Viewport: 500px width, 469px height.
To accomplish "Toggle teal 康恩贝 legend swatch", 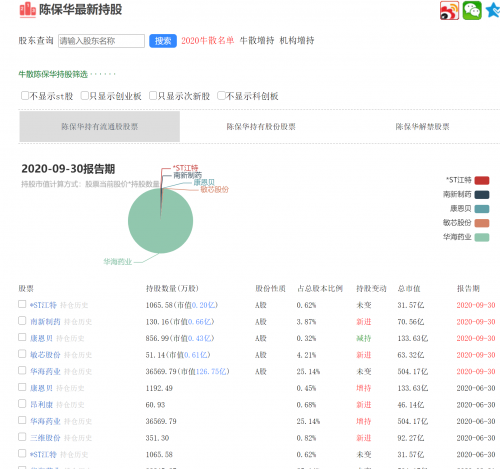I will pos(482,209).
